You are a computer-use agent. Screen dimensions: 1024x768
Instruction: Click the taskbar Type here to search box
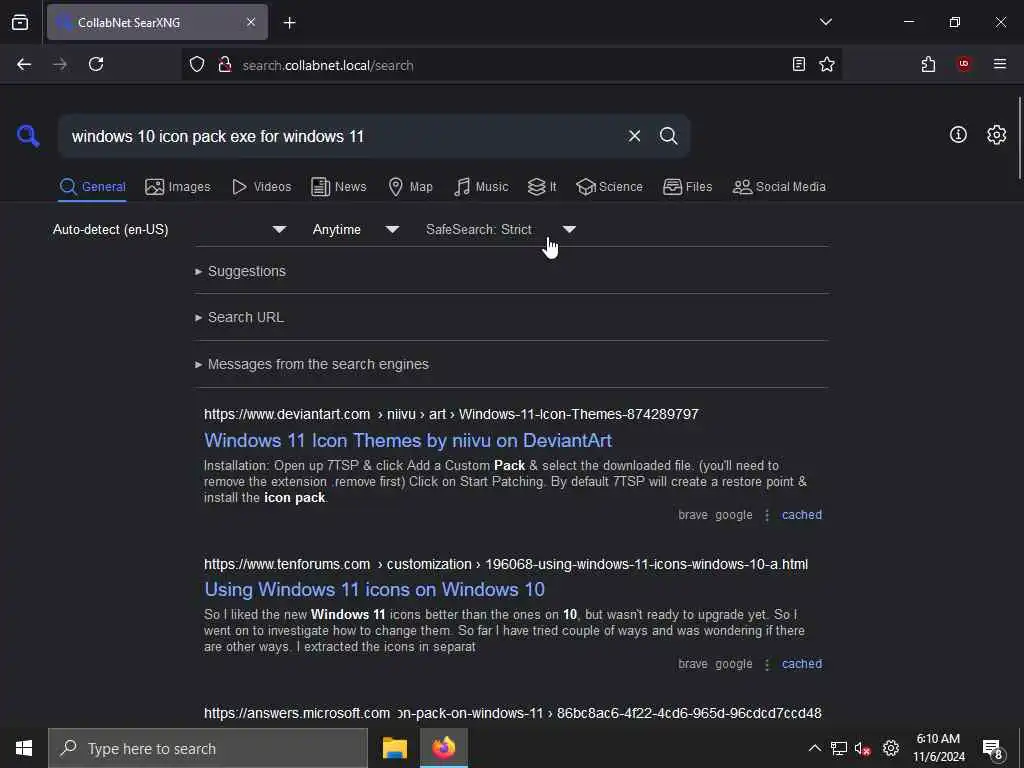208,748
